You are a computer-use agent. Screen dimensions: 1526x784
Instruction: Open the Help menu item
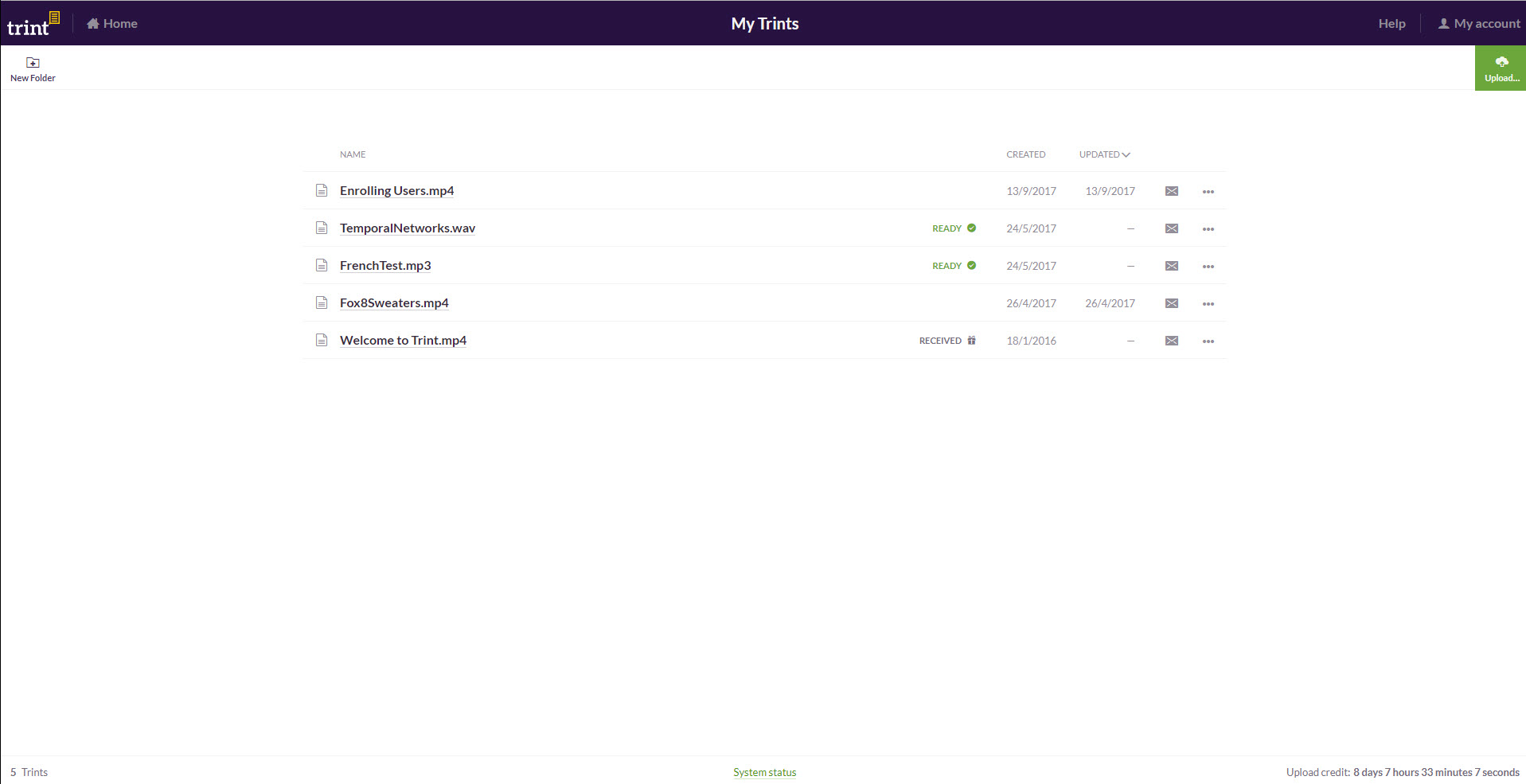pyautogui.click(x=1391, y=24)
